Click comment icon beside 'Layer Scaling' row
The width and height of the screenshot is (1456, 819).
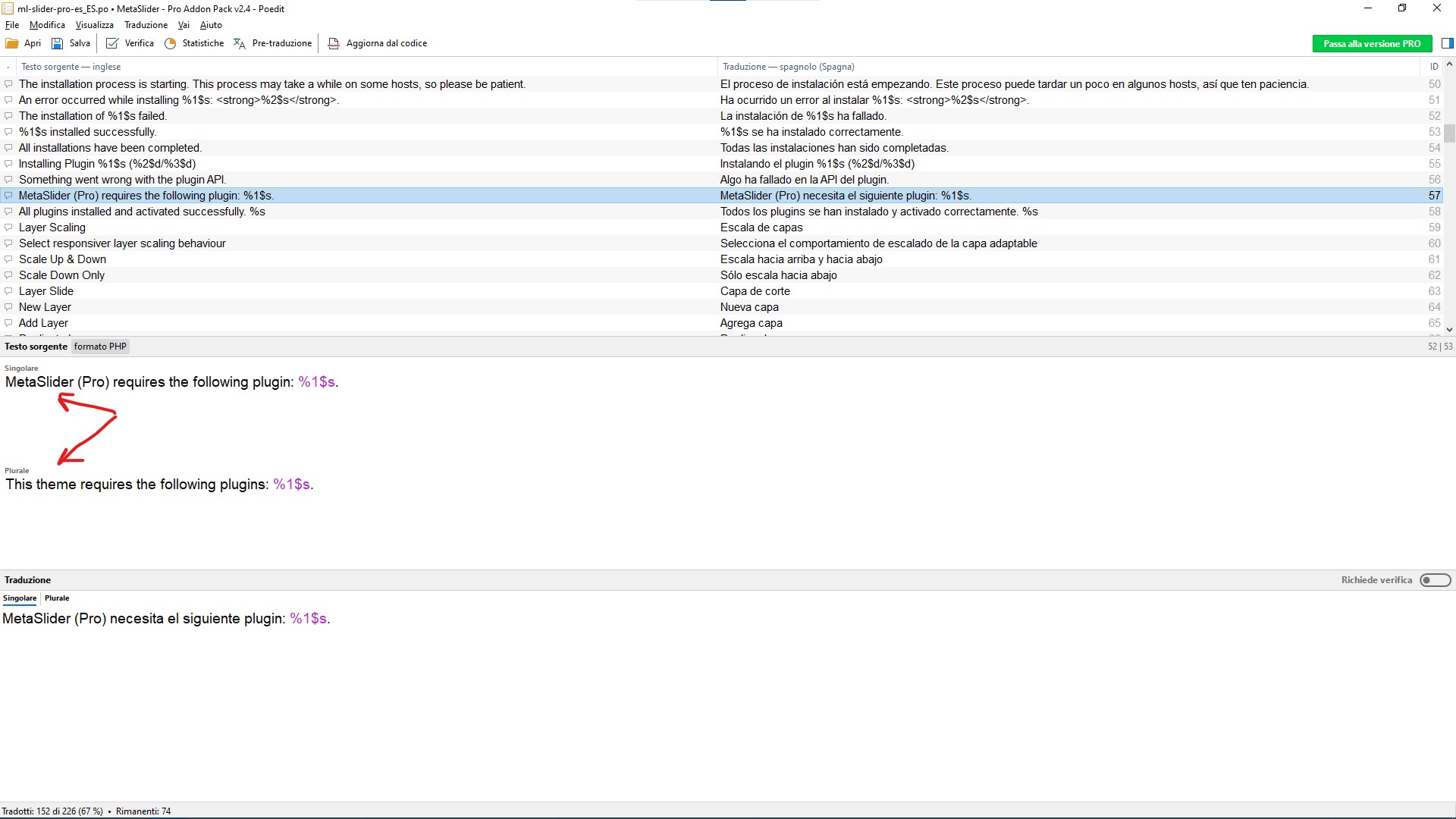(x=8, y=227)
